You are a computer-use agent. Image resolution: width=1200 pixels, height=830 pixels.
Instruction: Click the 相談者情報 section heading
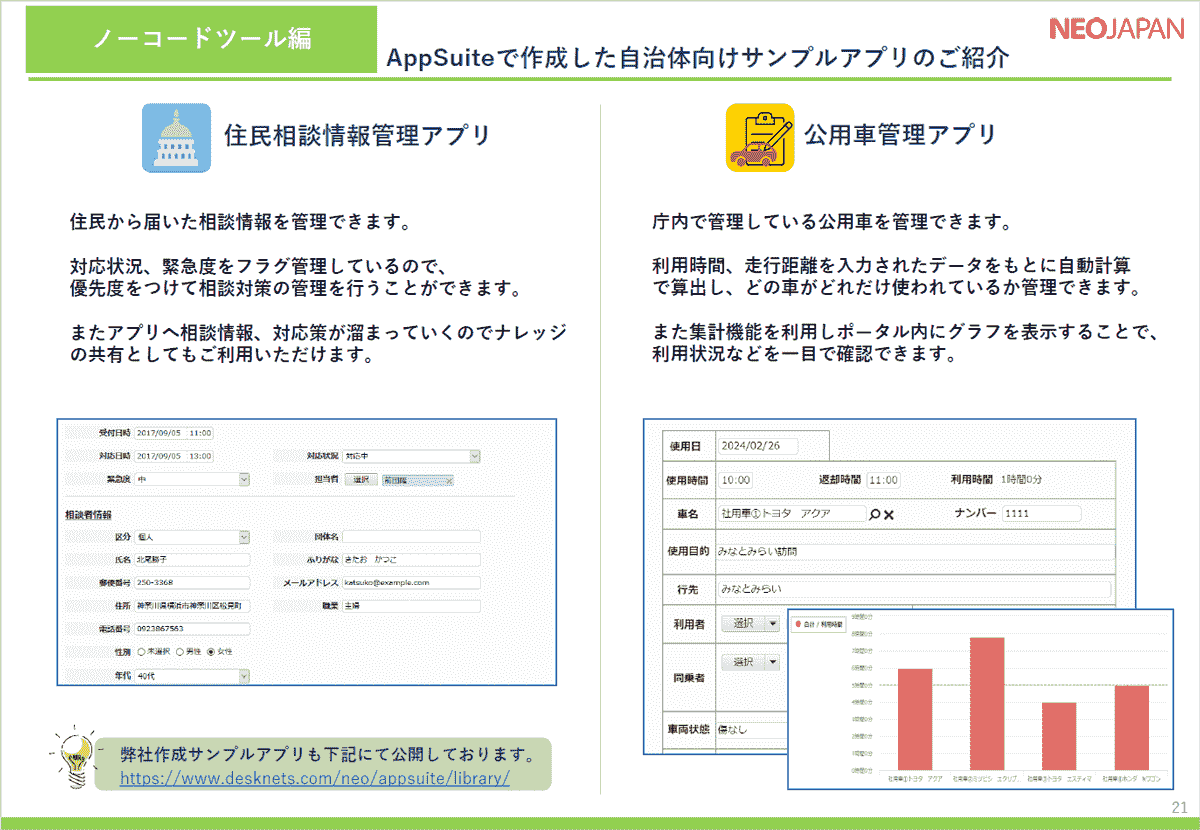click(87, 514)
